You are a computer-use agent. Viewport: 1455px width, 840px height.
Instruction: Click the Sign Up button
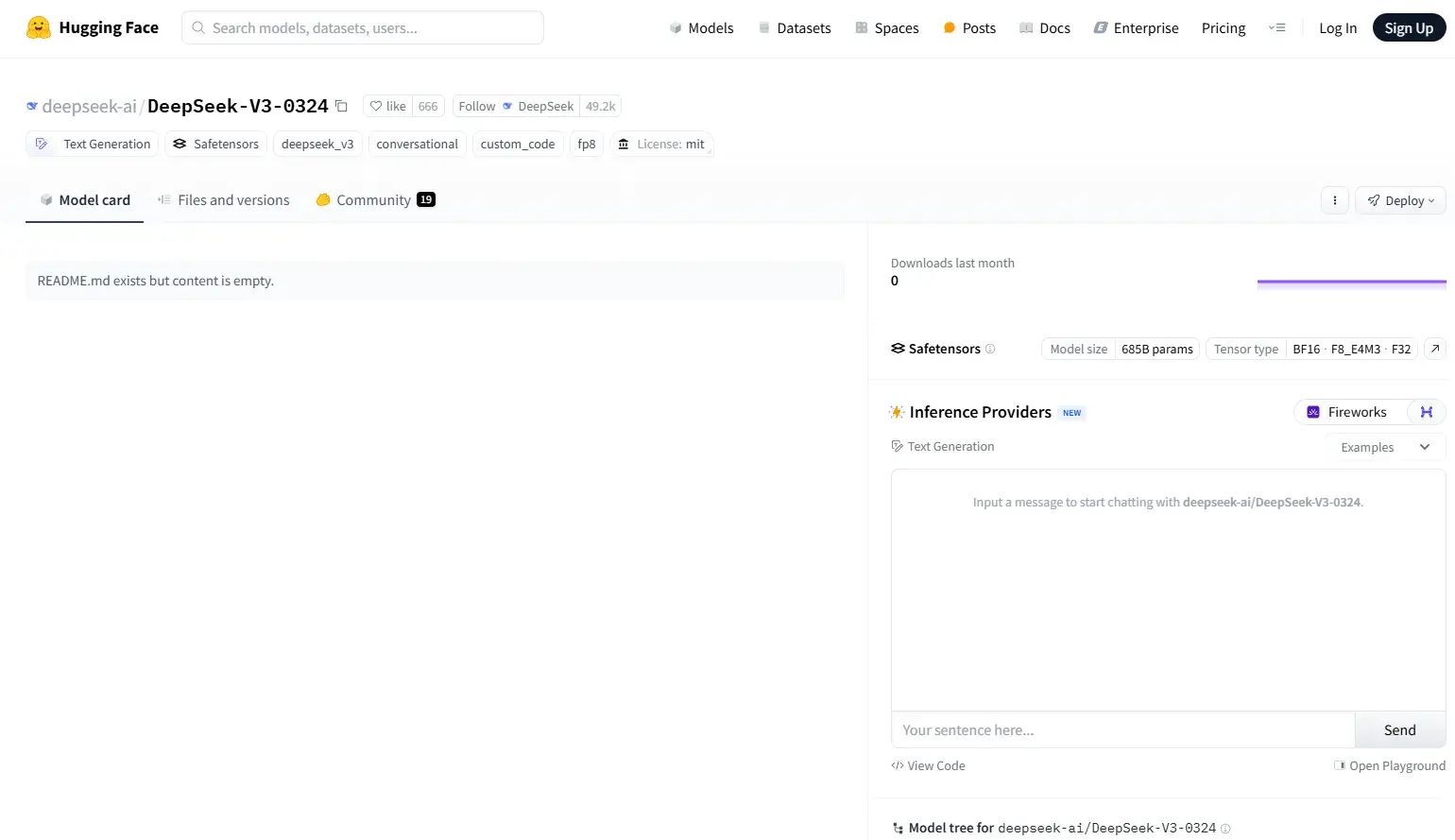pos(1408,28)
